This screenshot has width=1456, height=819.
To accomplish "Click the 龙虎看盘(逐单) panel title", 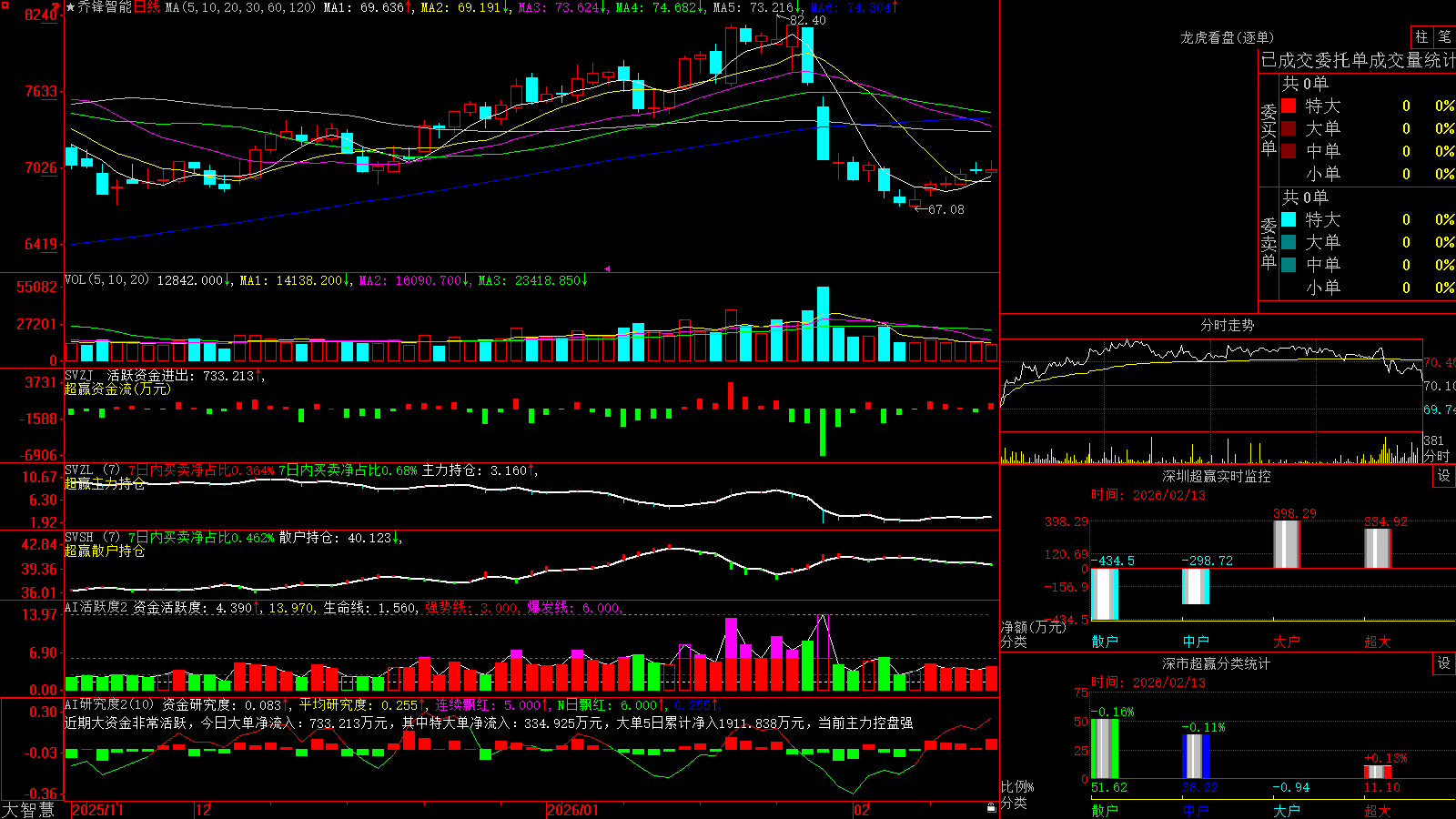I will tap(1227, 37).
